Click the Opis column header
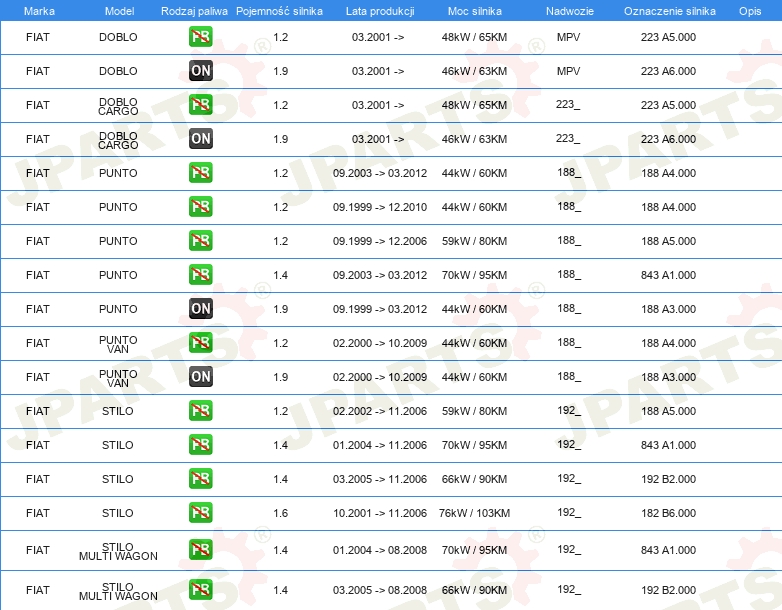782x610 pixels. (x=750, y=11)
